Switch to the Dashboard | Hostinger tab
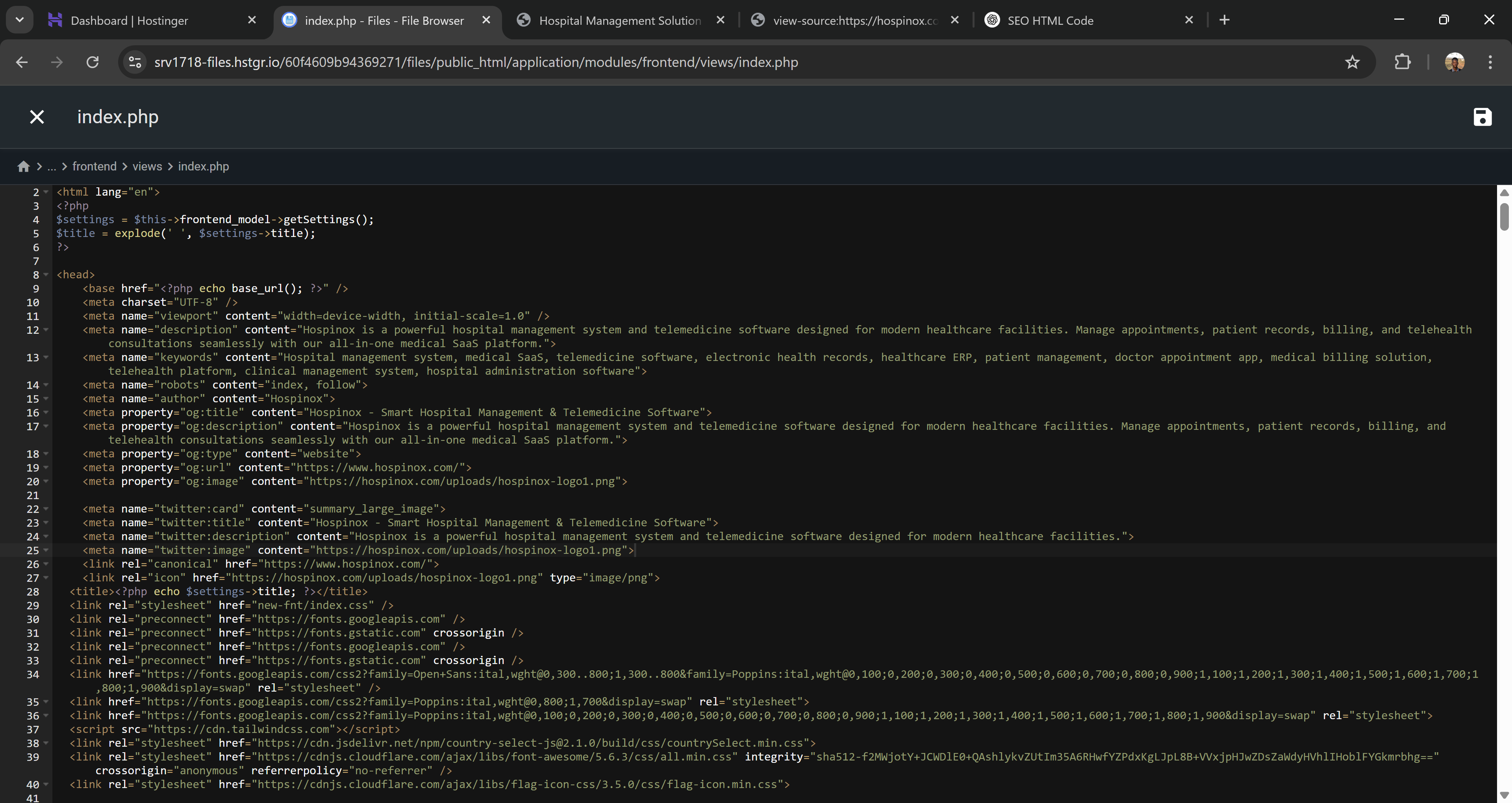Viewport: 1512px width, 803px height. click(x=129, y=20)
